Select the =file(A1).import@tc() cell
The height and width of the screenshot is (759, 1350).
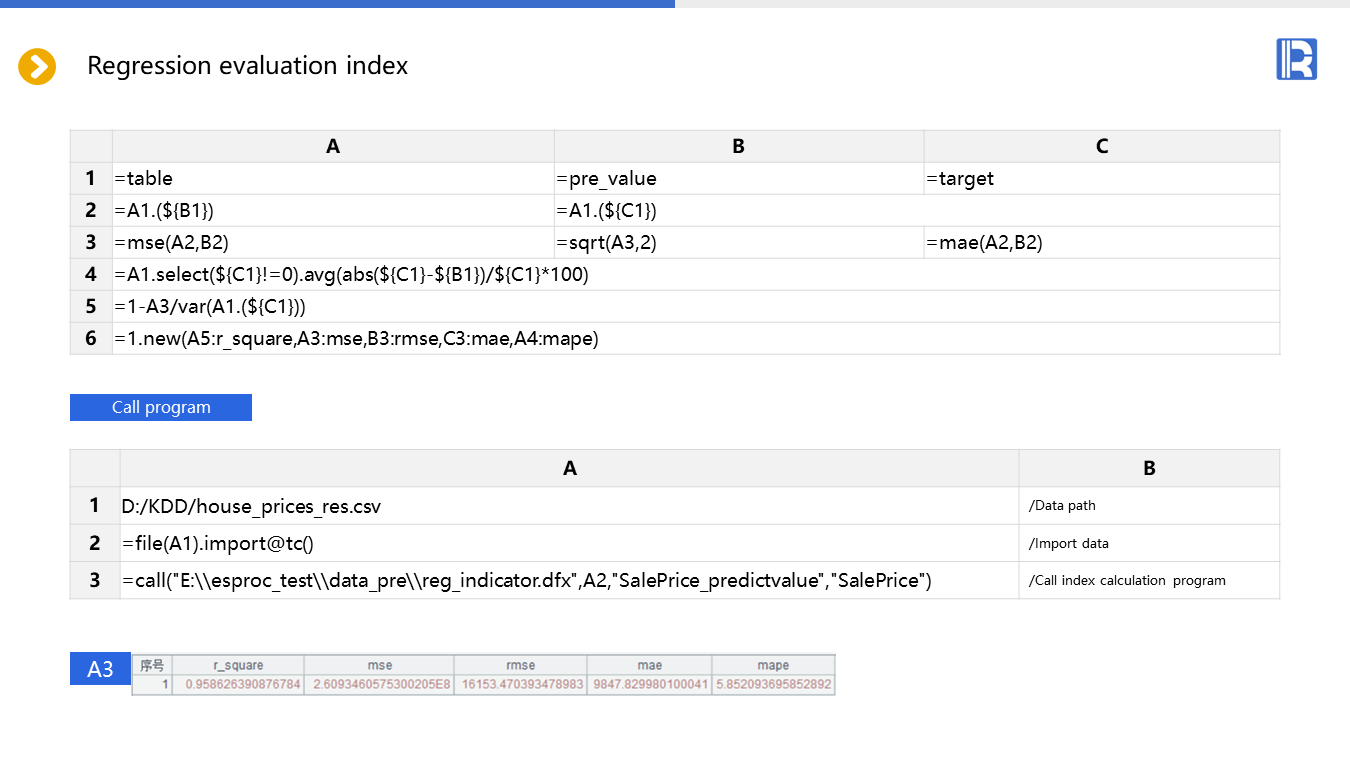(x=569, y=543)
